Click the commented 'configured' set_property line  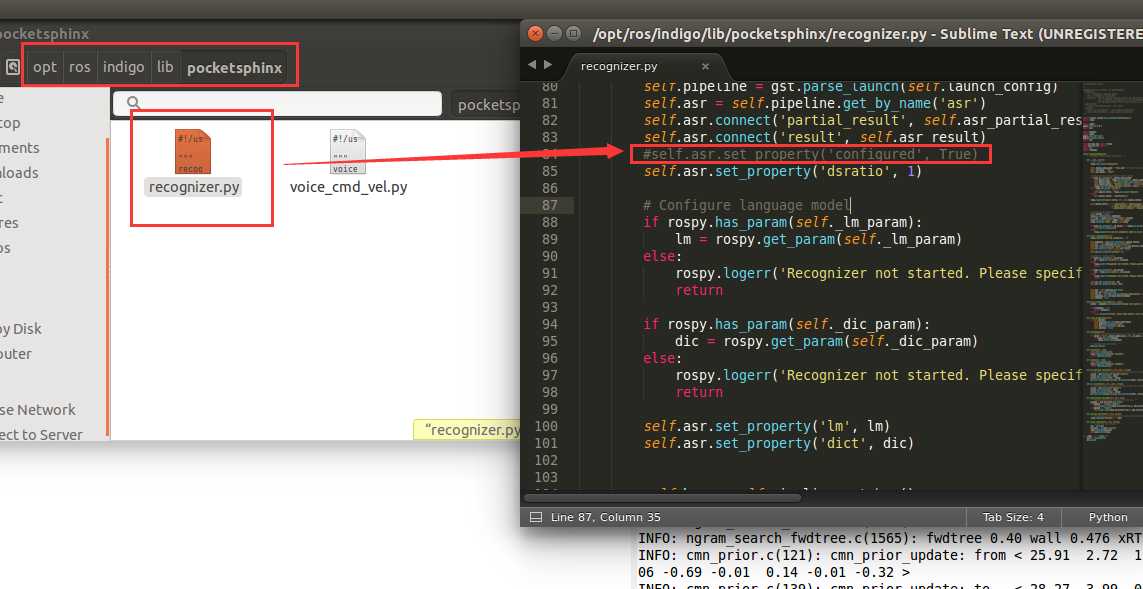(811, 155)
